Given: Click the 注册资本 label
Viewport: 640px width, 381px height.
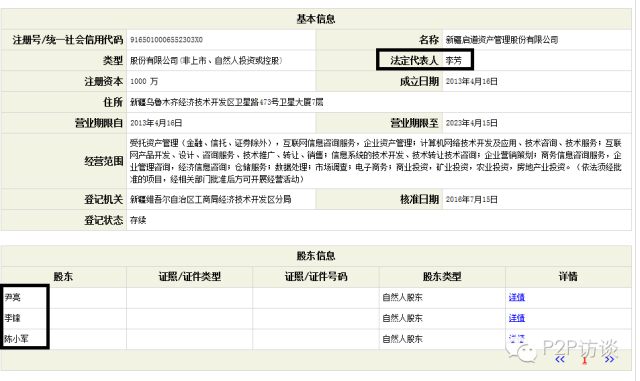Looking at the screenshot, I should [104, 82].
